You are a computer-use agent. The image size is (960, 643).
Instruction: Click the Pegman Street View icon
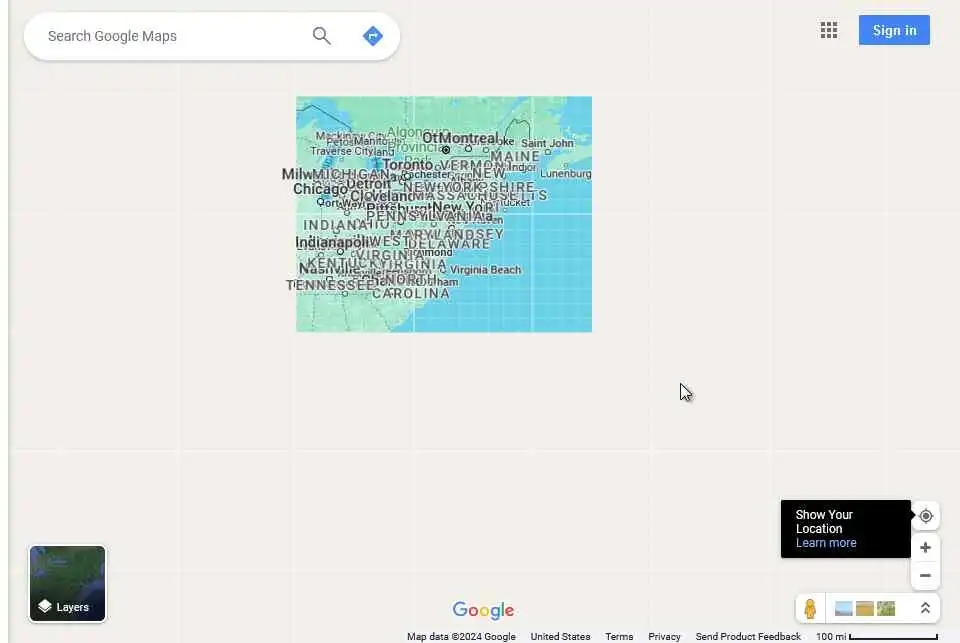pos(810,609)
